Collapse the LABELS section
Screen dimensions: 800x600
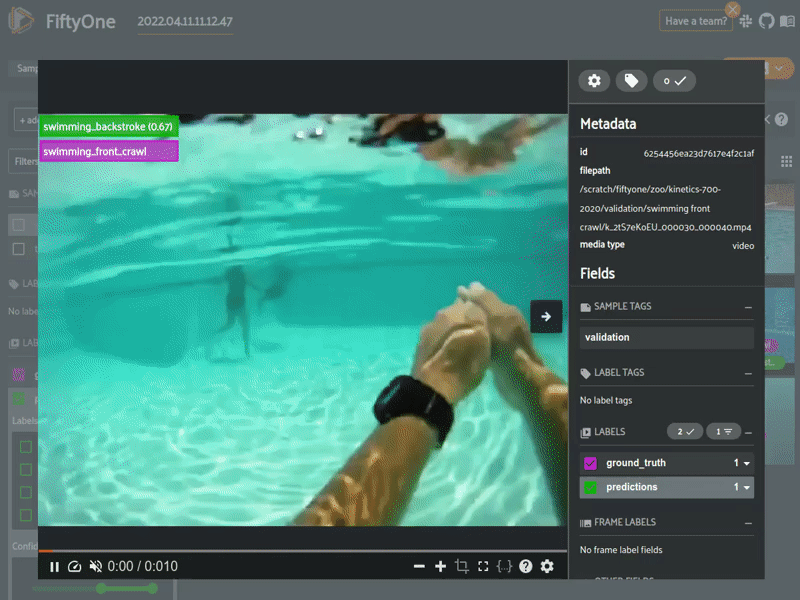pos(748,433)
